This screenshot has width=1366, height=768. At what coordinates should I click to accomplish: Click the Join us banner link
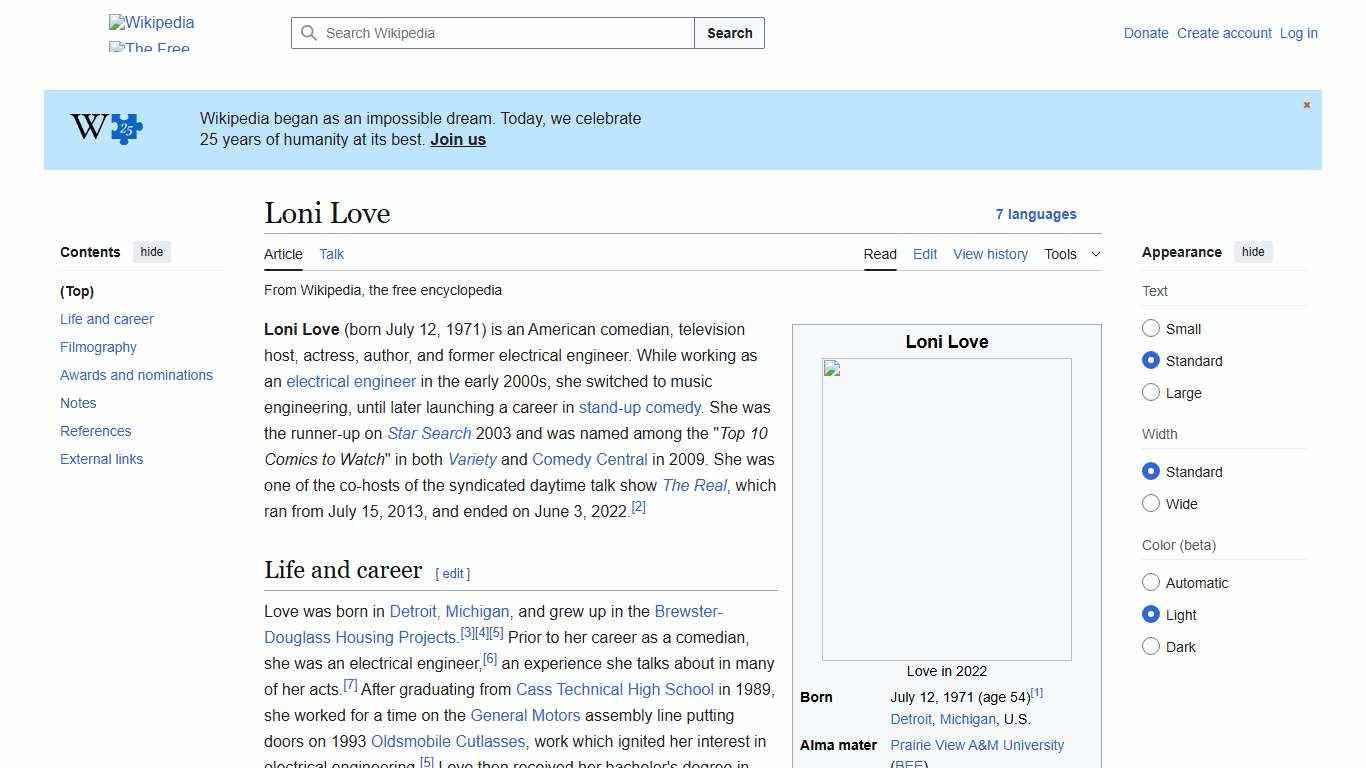(x=457, y=139)
